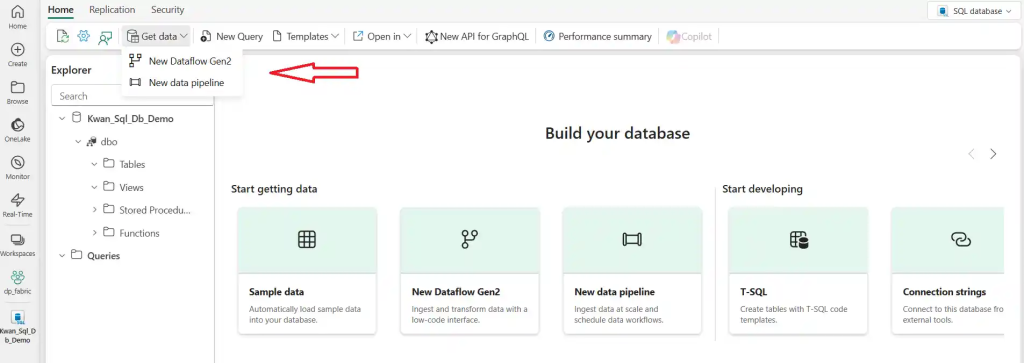Open New API for GraphQL
This screenshot has height=363, width=1024.
(x=477, y=37)
